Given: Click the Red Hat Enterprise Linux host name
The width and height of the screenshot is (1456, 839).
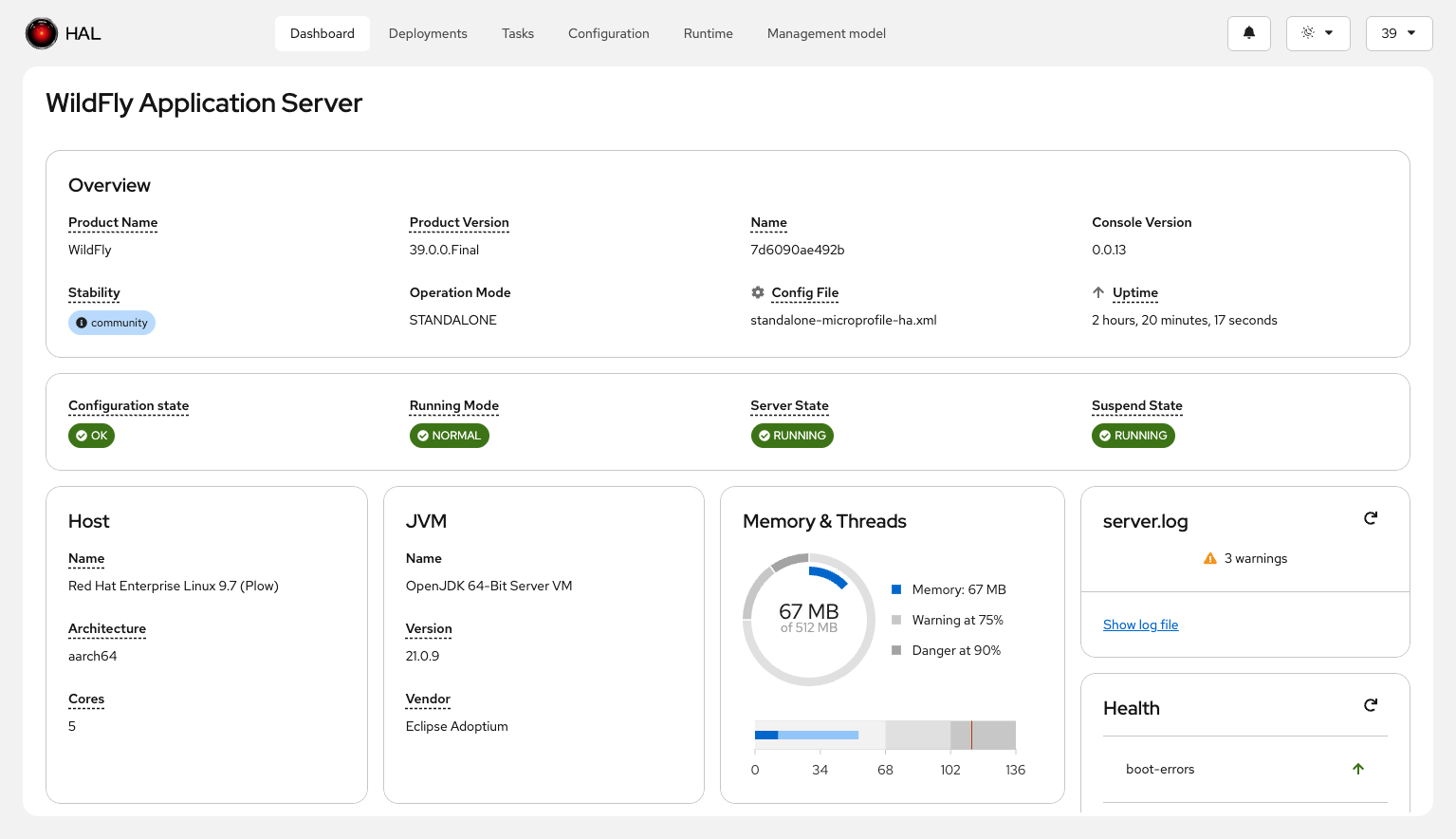Looking at the screenshot, I should (x=174, y=586).
